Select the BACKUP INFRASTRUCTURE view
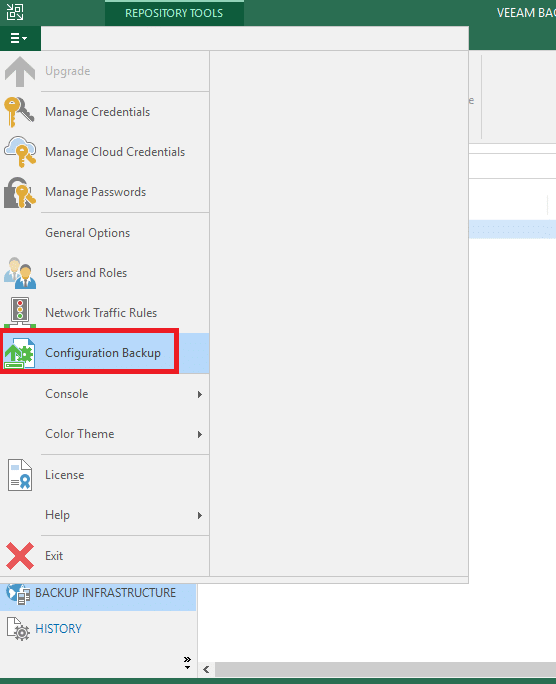Viewport: 556px width, 684px height. click(x=106, y=593)
